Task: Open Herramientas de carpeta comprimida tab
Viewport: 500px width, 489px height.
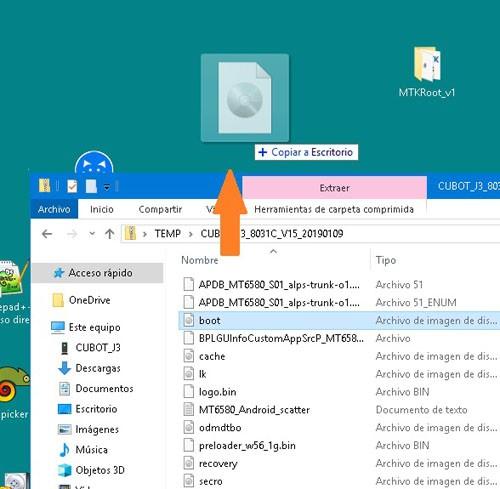Action: coord(334,209)
